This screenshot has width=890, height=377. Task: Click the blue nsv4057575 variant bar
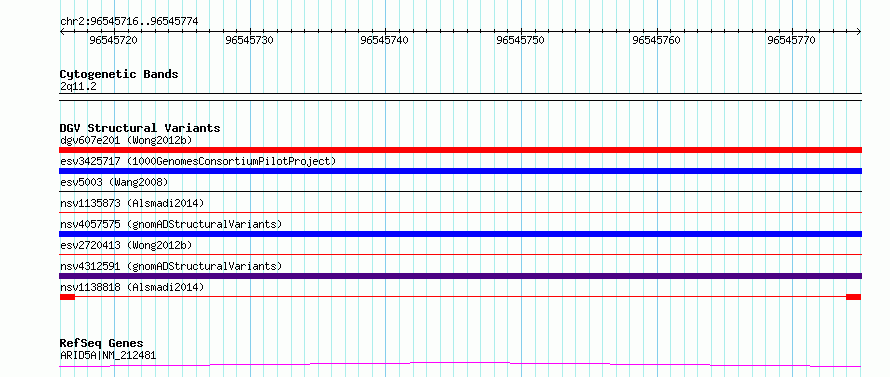click(460, 234)
